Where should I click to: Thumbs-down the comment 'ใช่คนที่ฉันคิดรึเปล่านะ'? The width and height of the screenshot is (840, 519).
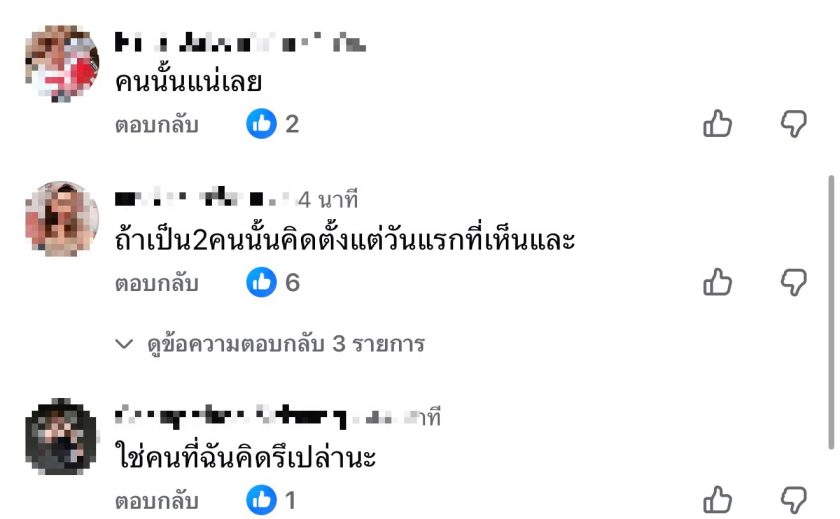tap(793, 500)
